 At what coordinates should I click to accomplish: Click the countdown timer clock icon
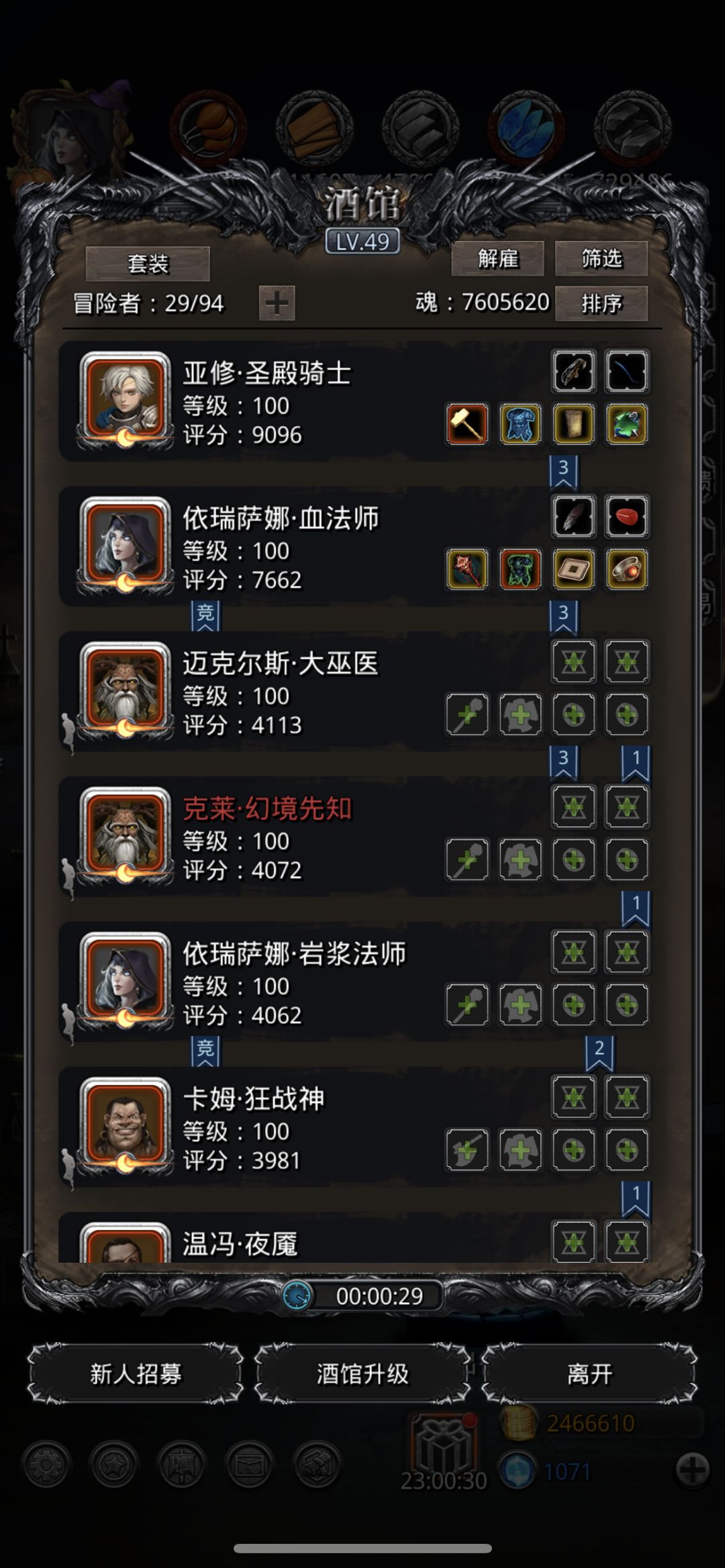pyautogui.click(x=297, y=1296)
